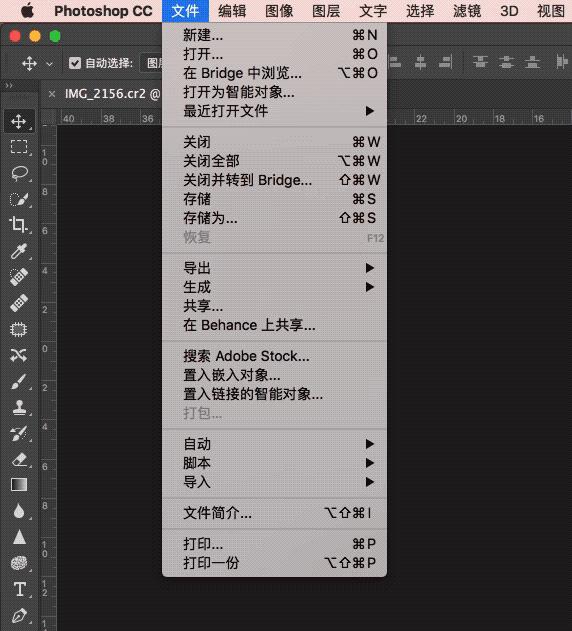
Task: Choose 新建... from the file menu
Action: [275, 35]
